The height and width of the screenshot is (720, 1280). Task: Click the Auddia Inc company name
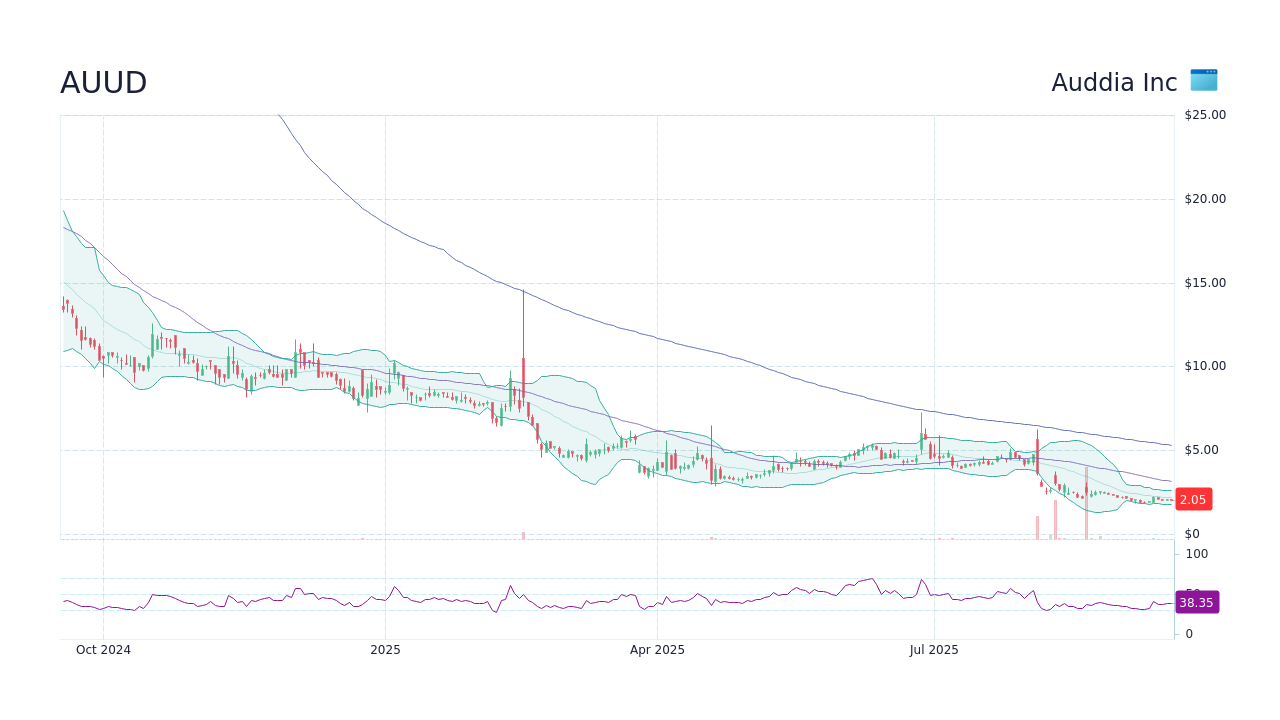coord(1114,83)
